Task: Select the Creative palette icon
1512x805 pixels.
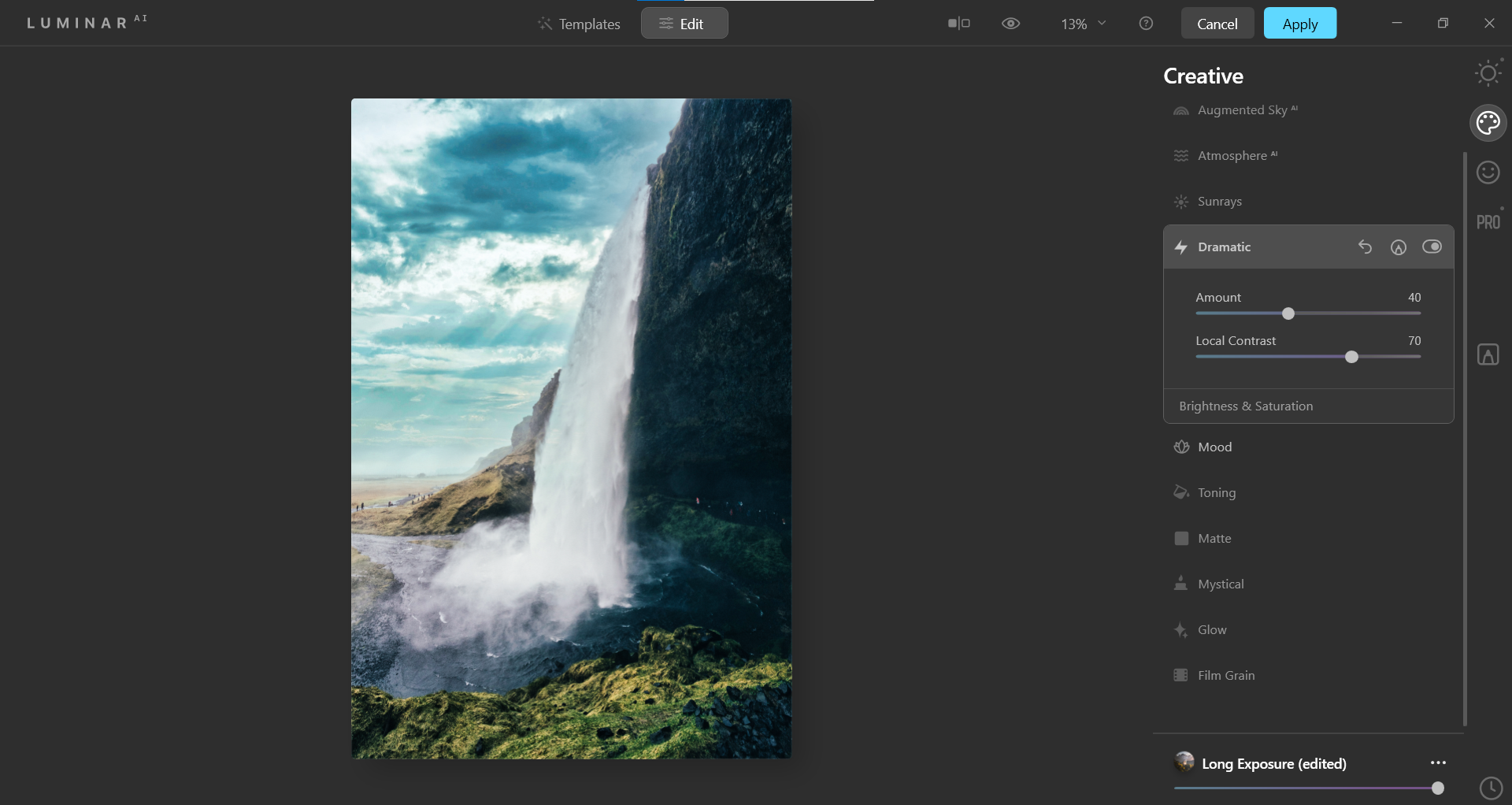Action: (1488, 123)
